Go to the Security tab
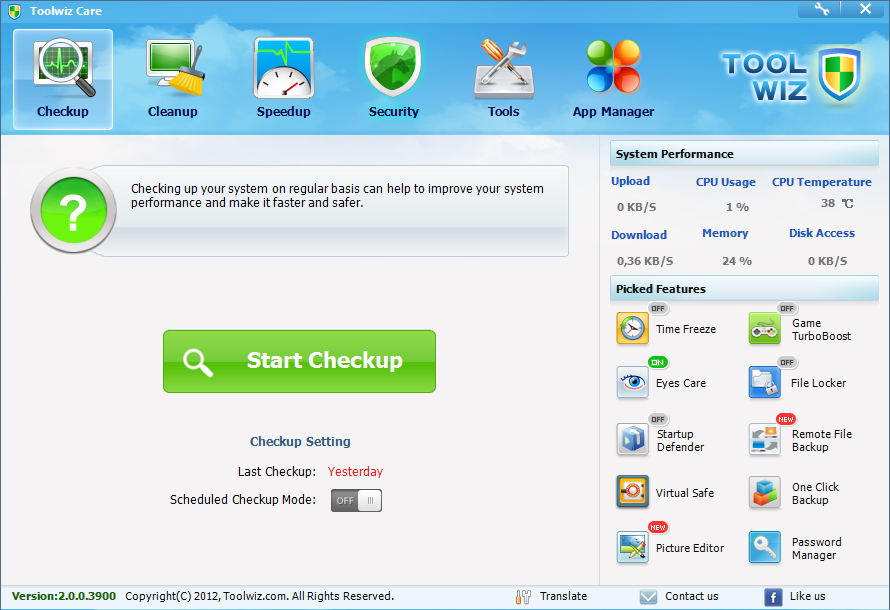The height and width of the screenshot is (610, 890). click(393, 79)
